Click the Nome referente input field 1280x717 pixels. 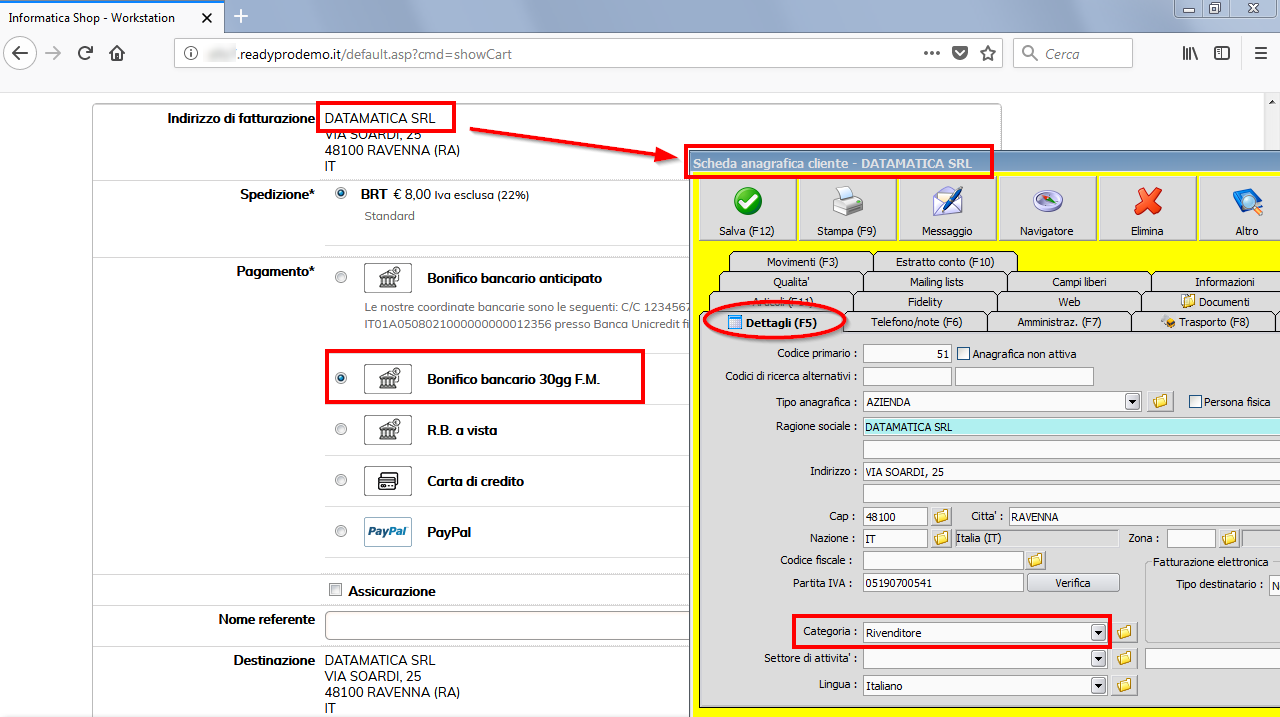pyautogui.click(x=507, y=626)
